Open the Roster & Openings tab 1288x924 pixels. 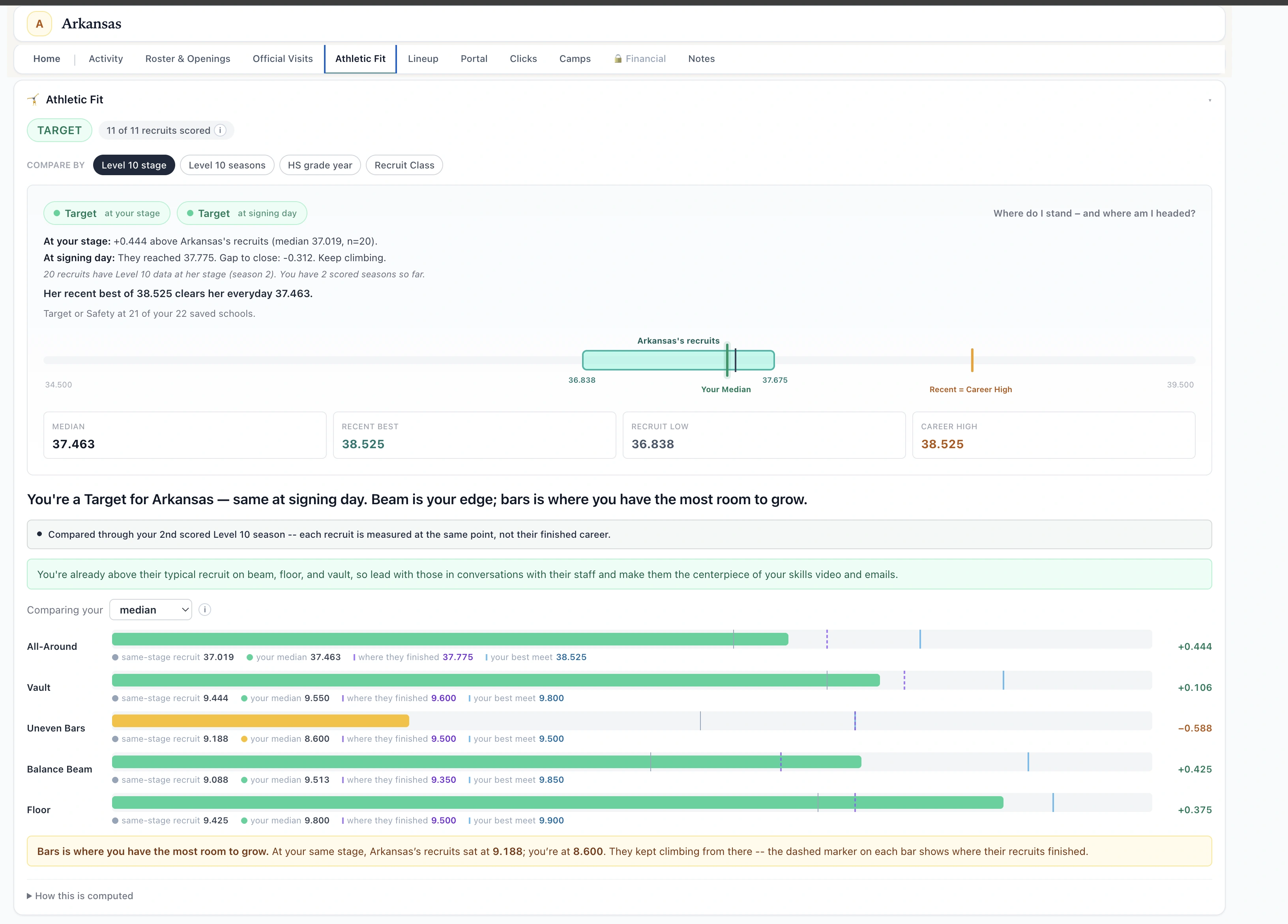pos(188,58)
